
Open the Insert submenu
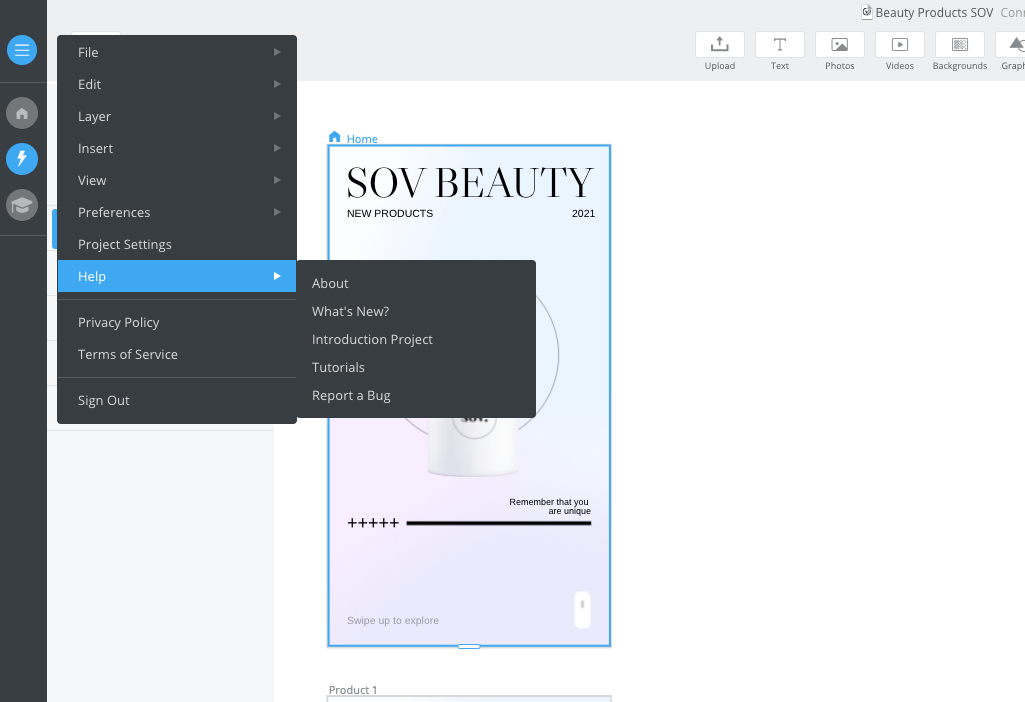pyautogui.click(x=177, y=148)
